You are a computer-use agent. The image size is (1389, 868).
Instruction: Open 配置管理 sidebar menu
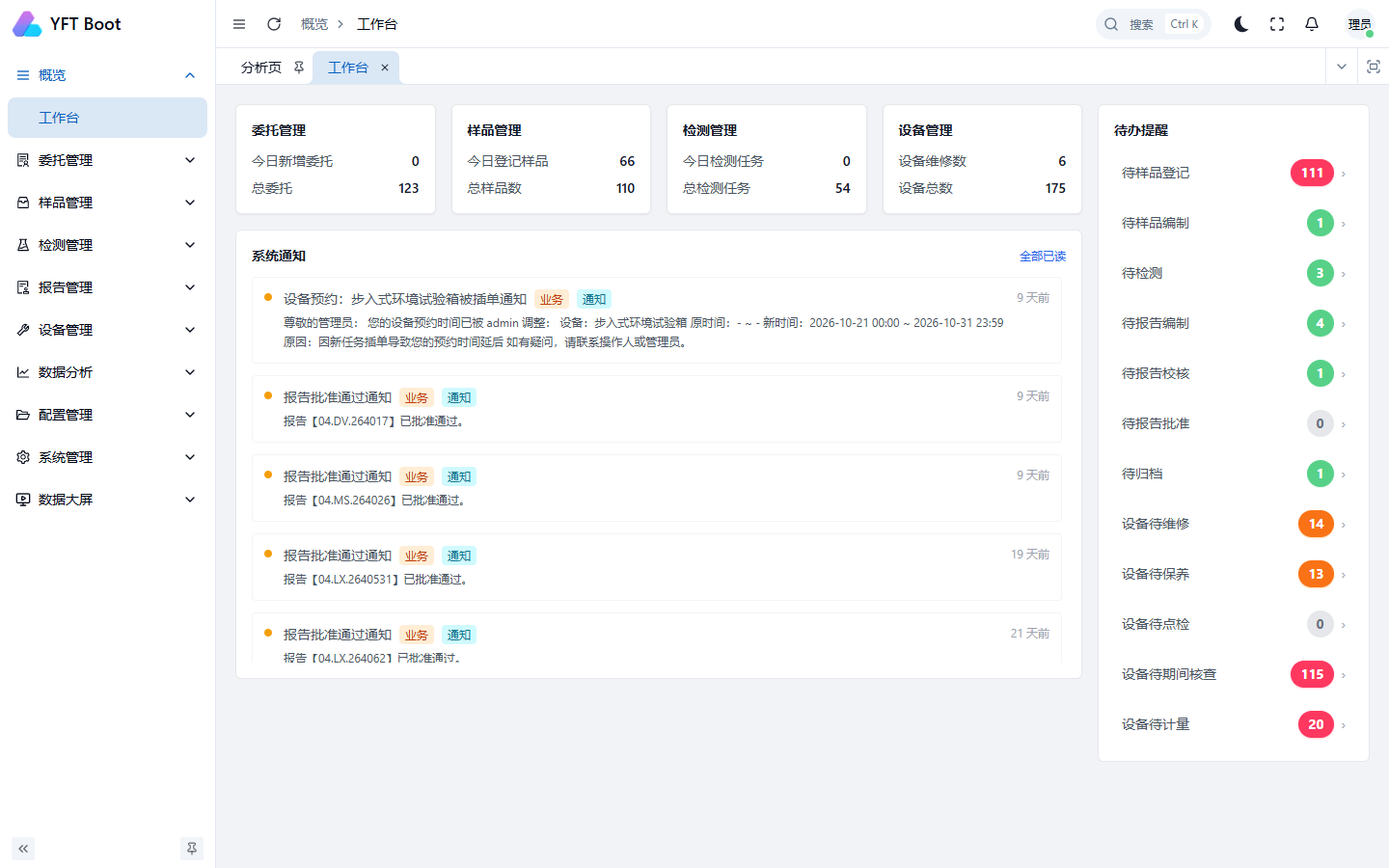click(x=107, y=415)
